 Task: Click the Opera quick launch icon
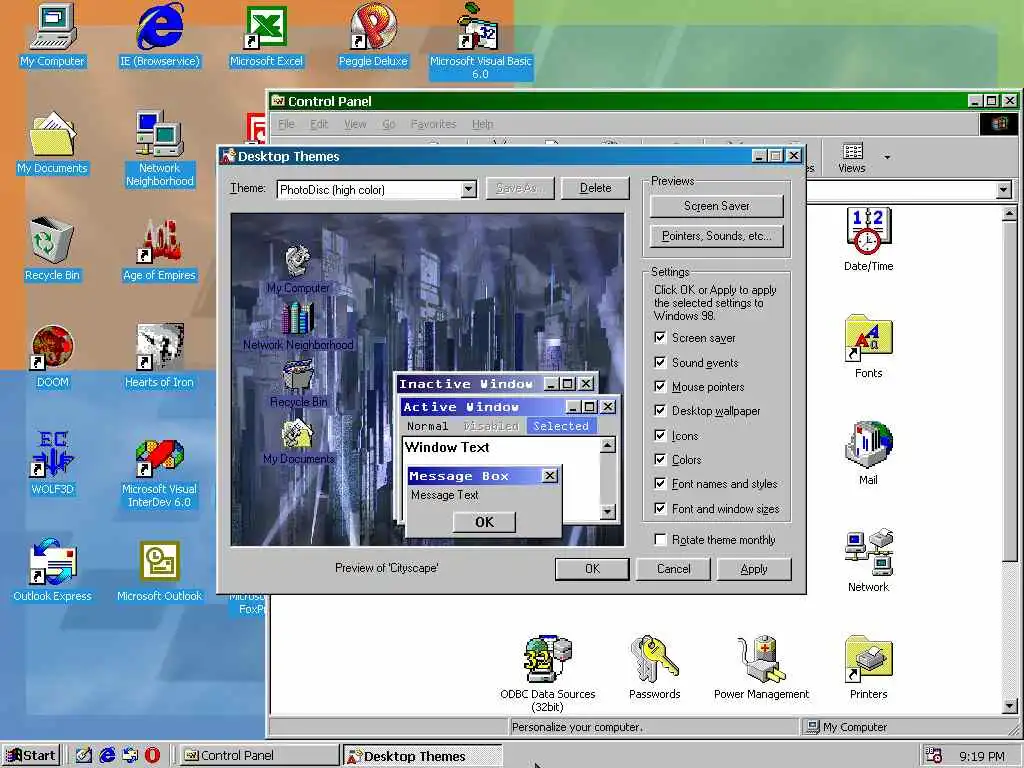[152, 756]
